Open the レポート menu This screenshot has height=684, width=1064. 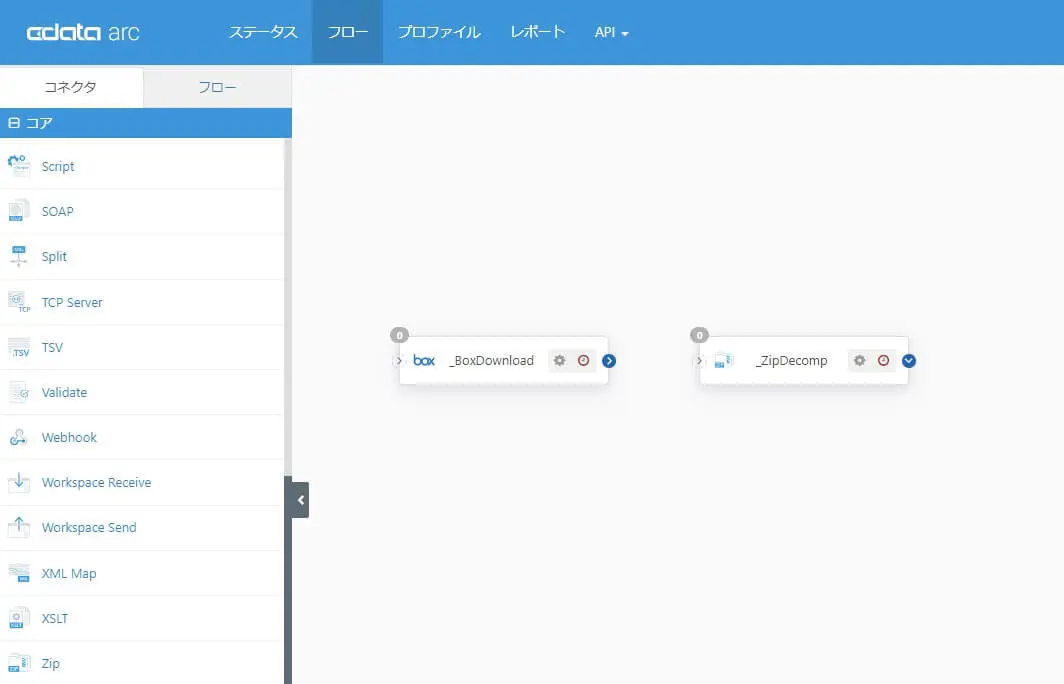coord(537,32)
